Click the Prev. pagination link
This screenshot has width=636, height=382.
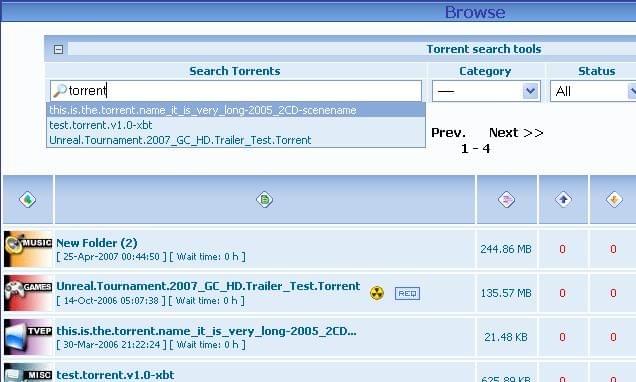pos(448,133)
